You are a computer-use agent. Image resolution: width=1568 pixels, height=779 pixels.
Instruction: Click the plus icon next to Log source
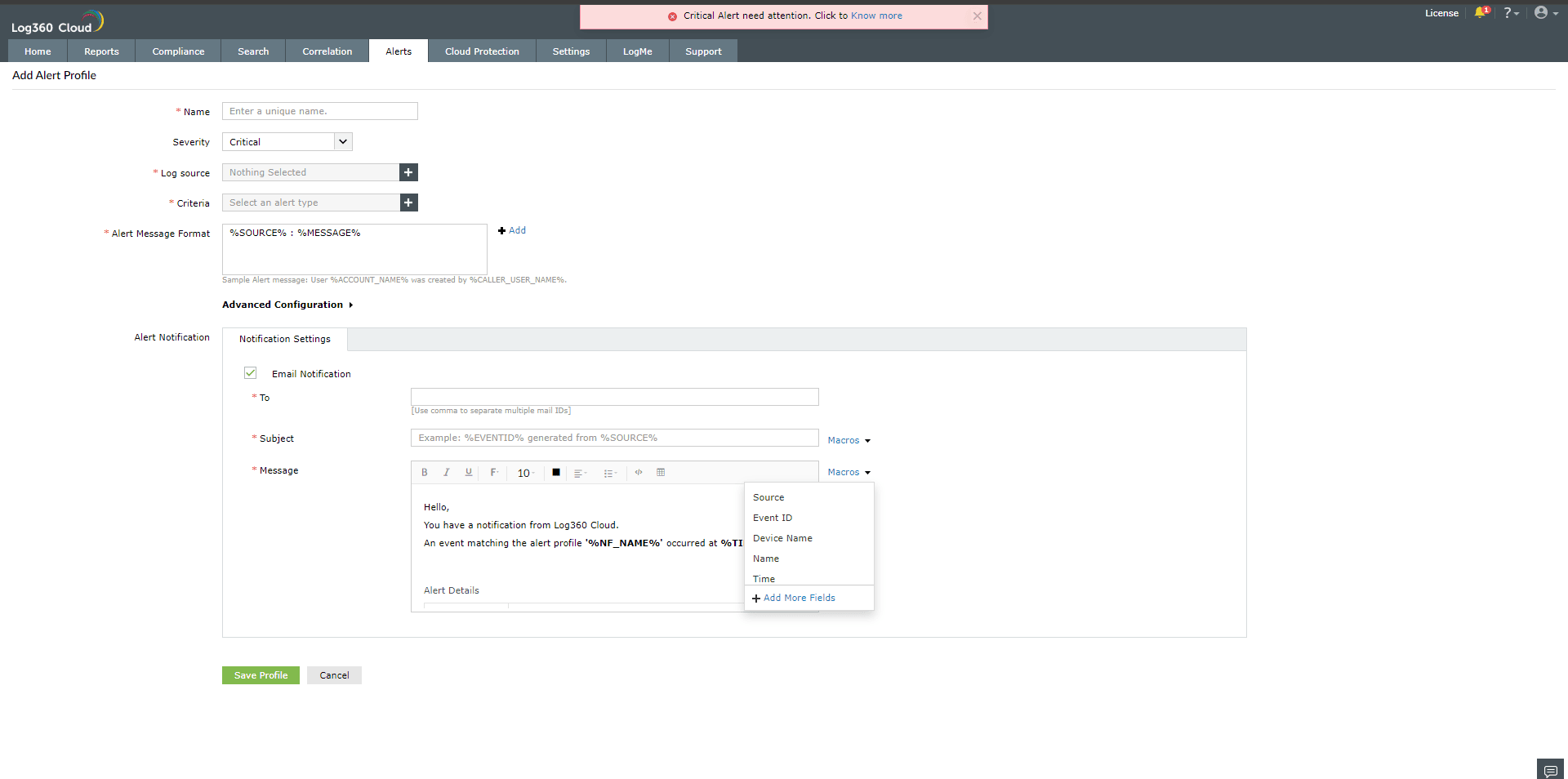coord(408,172)
